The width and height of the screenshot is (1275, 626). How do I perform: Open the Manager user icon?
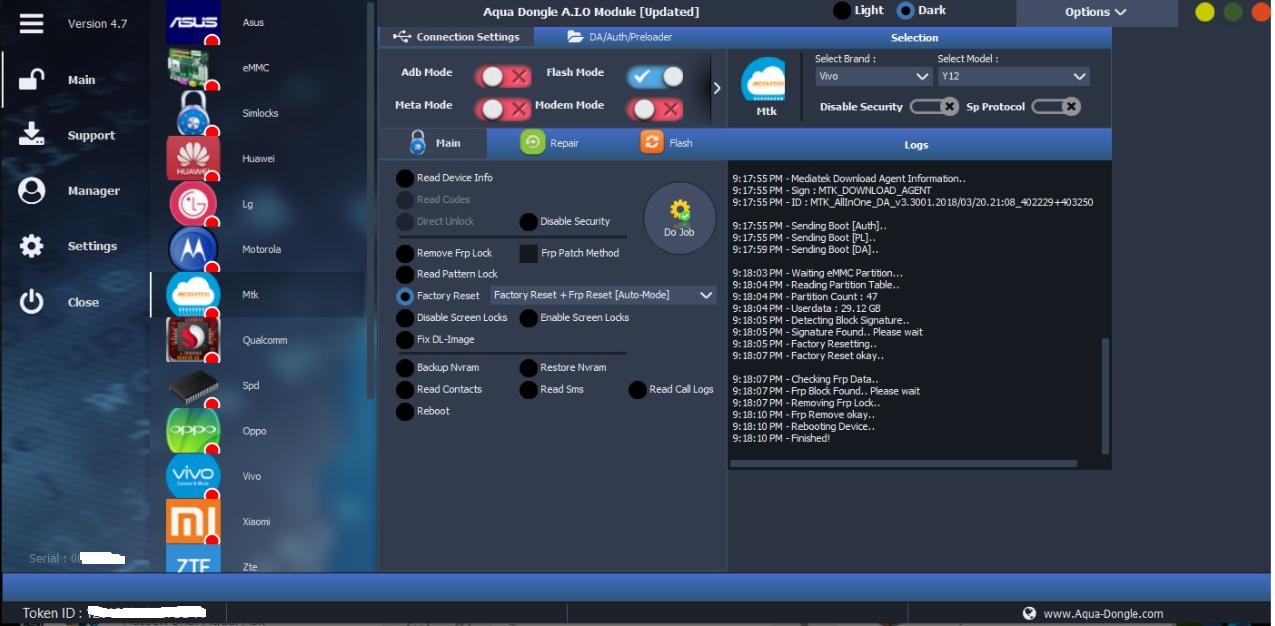click(x=32, y=190)
